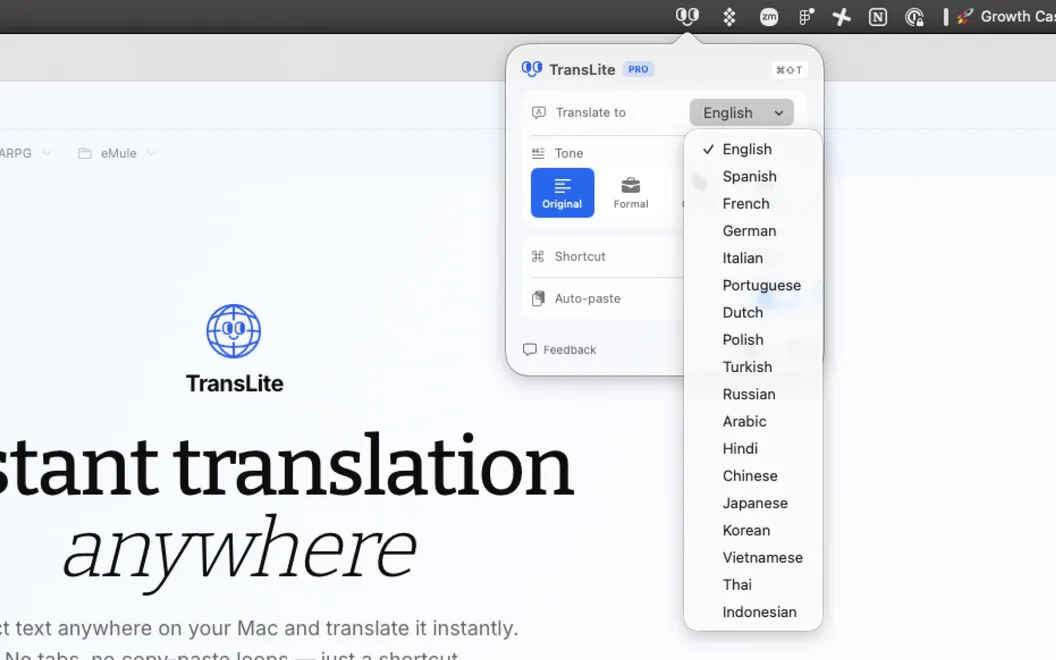Screen dimensions: 1056x660
Task: Choose Polish from the language list
Action: 753,340
